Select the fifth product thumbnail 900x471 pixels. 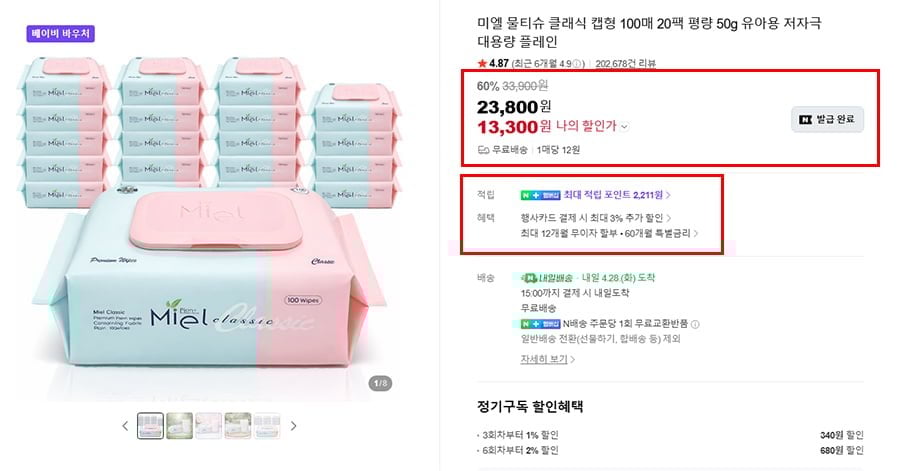point(268,426)
